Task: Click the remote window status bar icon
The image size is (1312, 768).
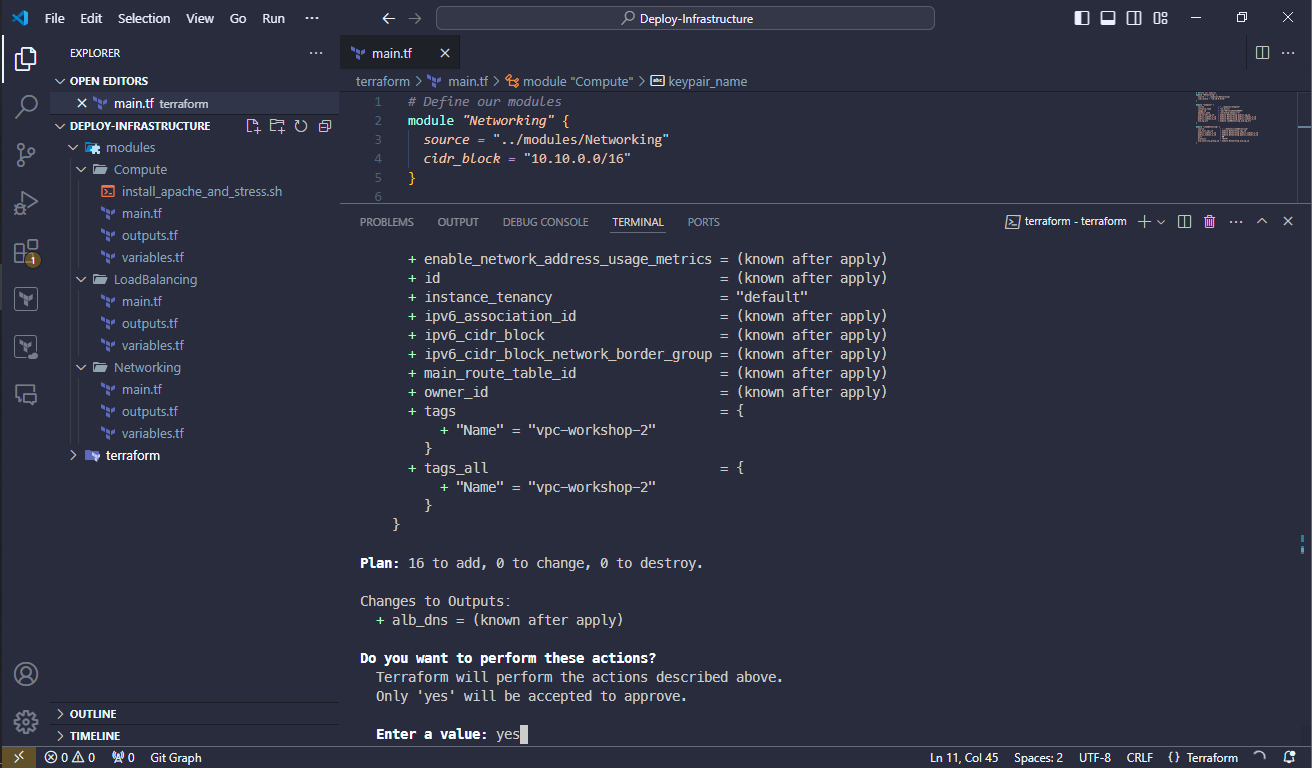Action: (18, 758)
